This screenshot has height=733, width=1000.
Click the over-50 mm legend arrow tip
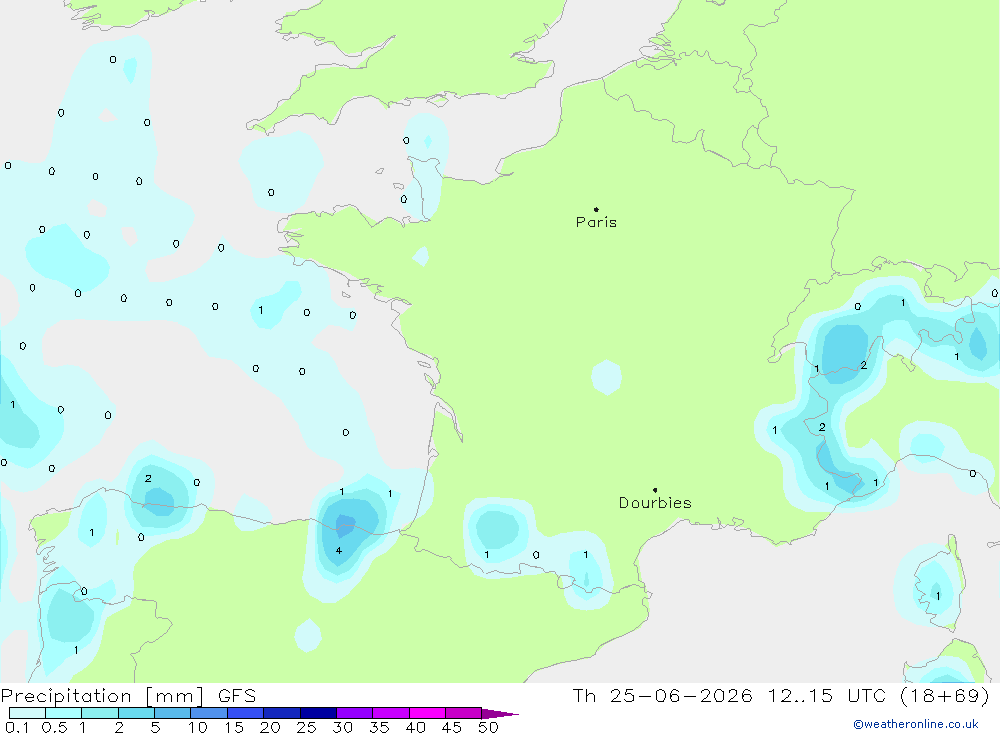tap(501, 714)
